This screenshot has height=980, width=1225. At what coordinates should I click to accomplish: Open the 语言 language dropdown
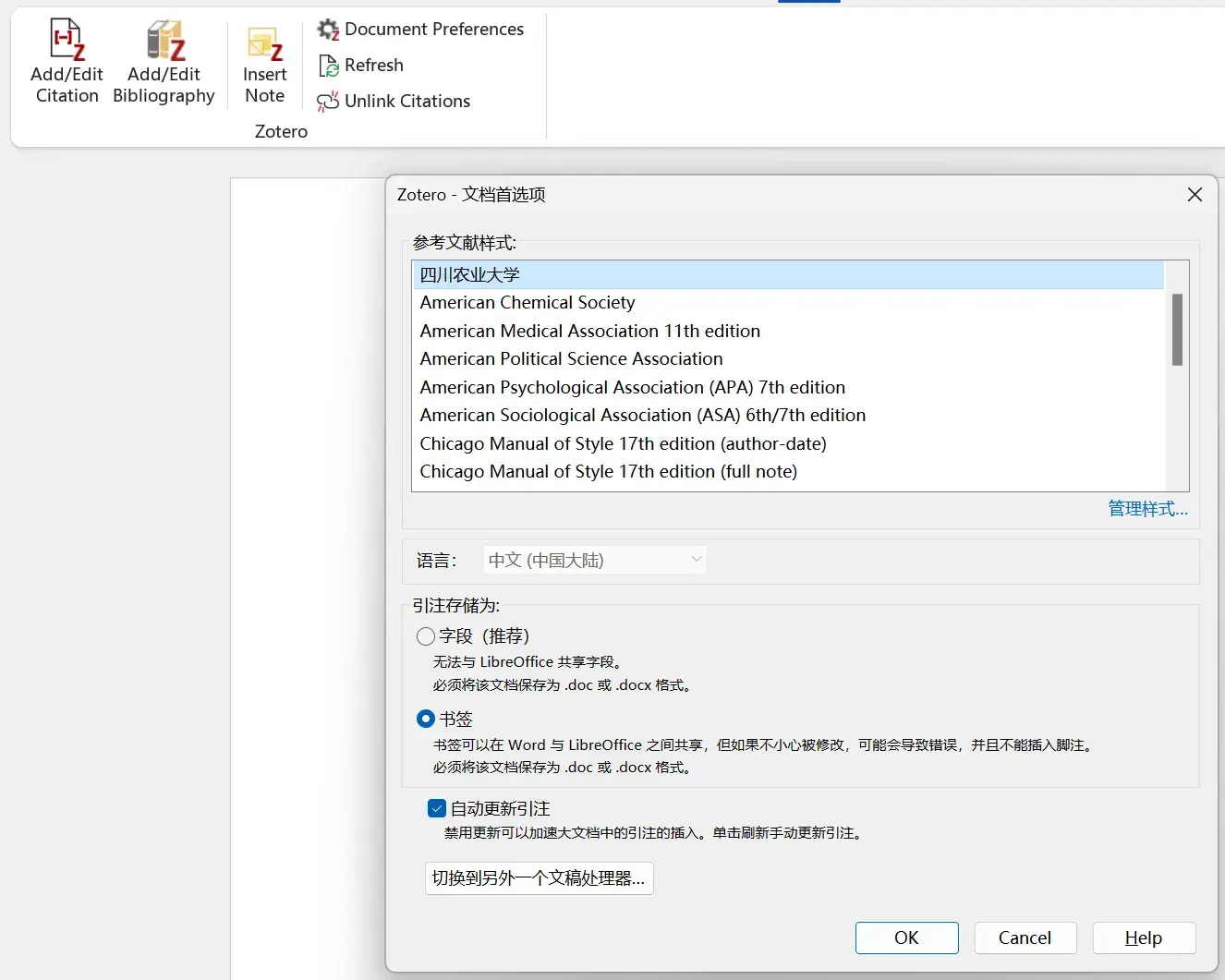pos(595,560)
